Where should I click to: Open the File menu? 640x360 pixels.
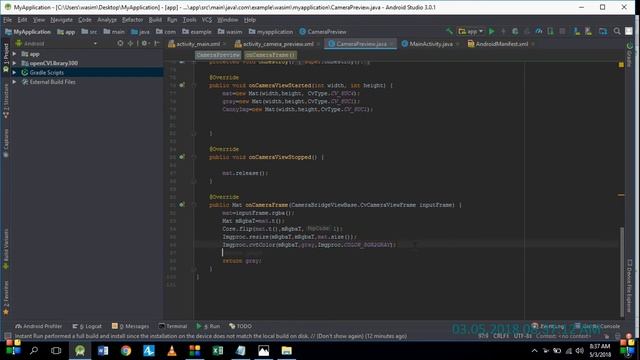coord(7,20)
